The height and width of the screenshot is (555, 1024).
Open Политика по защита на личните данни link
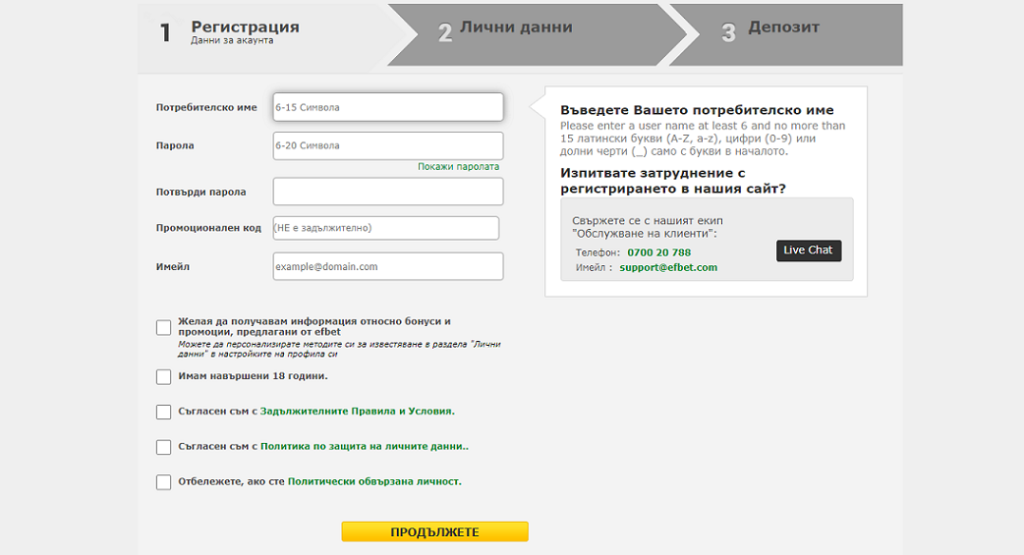[364, 447]
